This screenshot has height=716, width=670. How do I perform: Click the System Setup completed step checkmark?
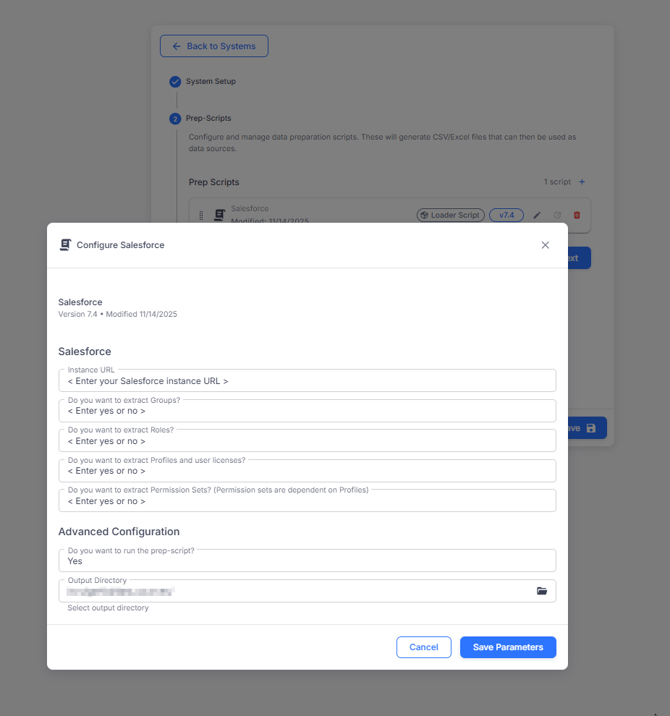pos(175,82)
